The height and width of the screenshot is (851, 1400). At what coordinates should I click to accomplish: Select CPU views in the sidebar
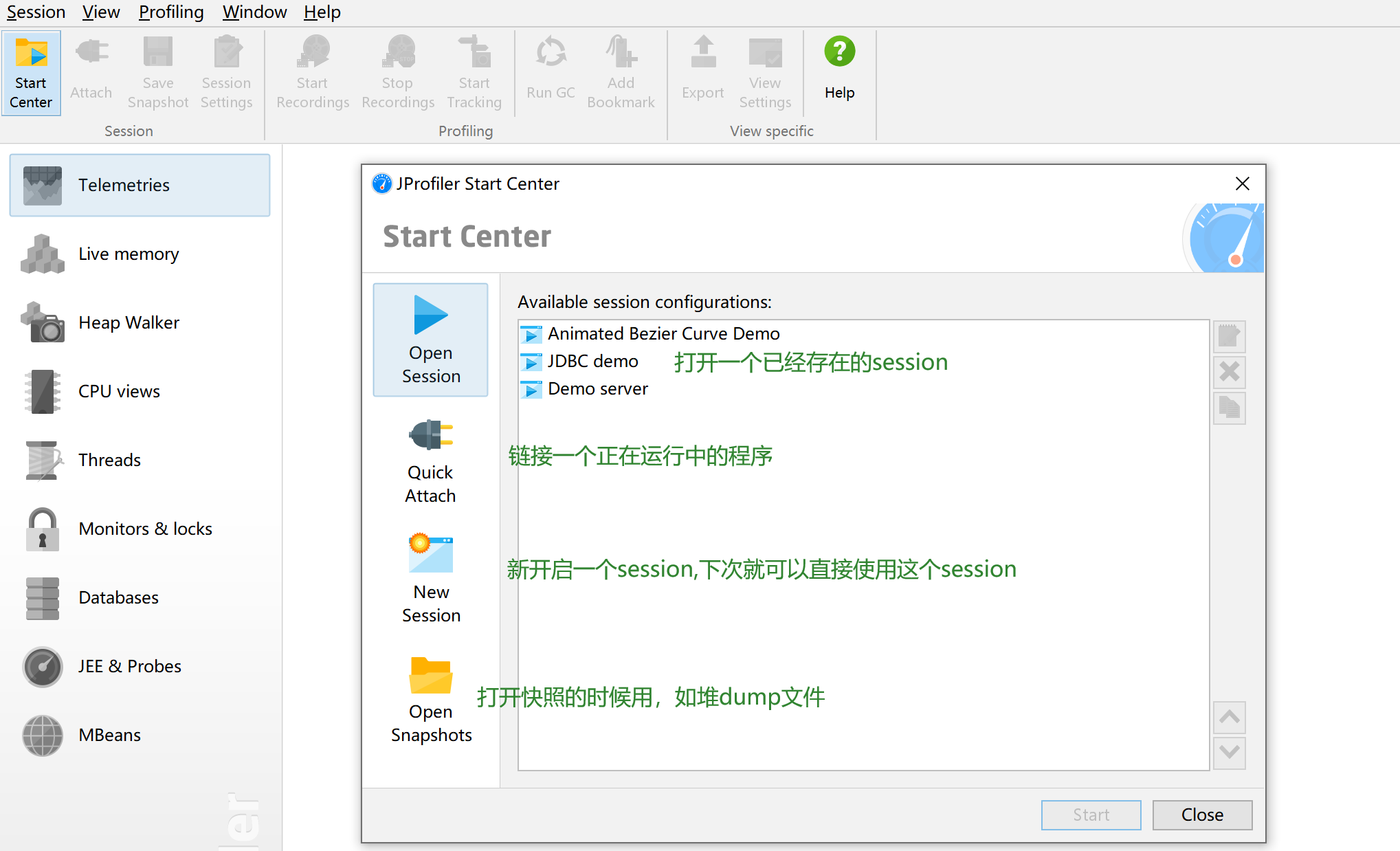140,391
